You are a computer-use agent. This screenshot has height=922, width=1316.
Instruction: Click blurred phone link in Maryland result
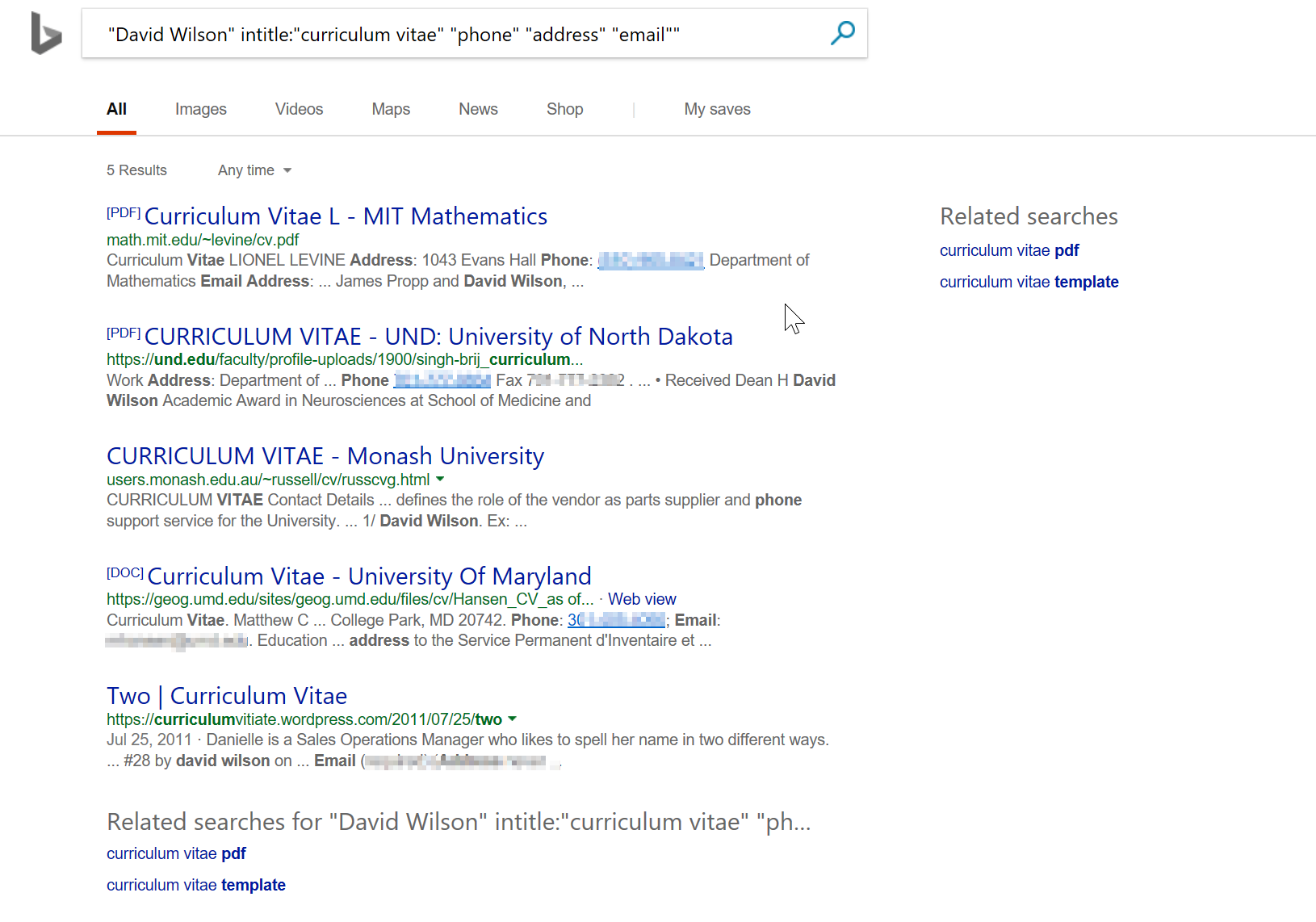(x=616, y=620)
